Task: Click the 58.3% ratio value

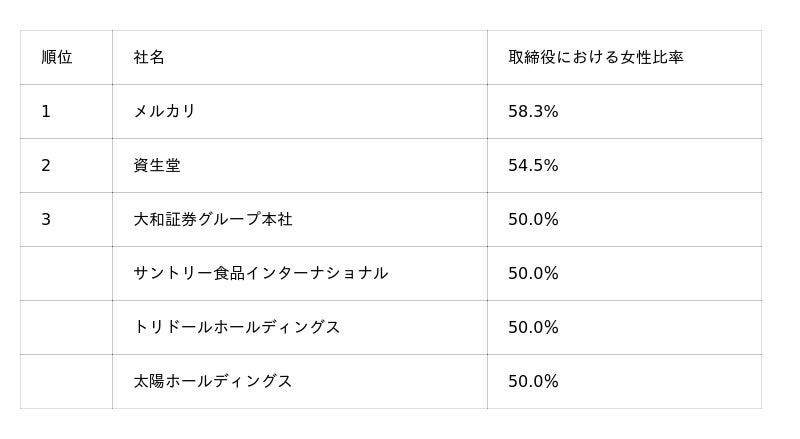Action: pos(533,112)
